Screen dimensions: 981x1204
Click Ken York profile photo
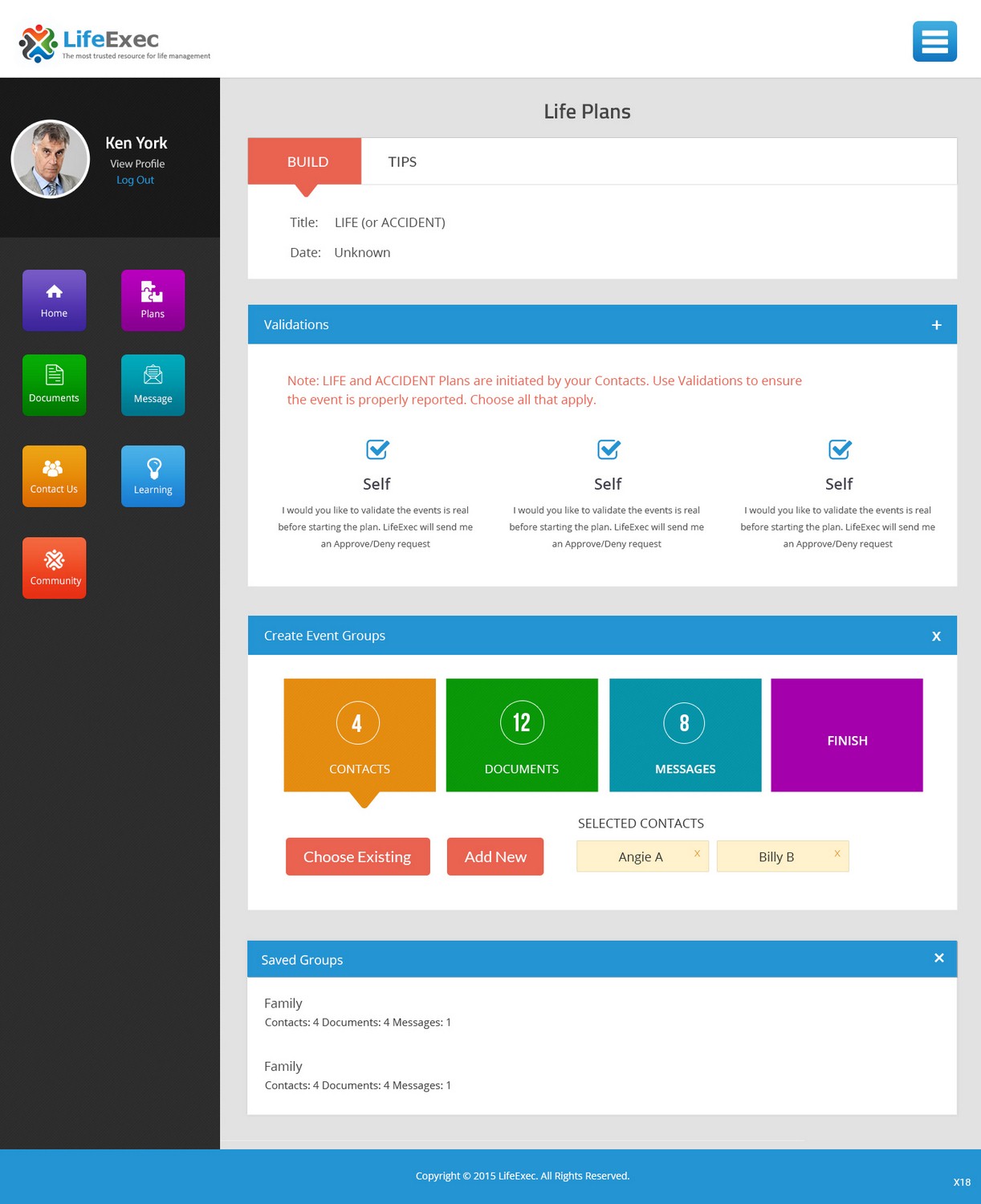(51, 159)
